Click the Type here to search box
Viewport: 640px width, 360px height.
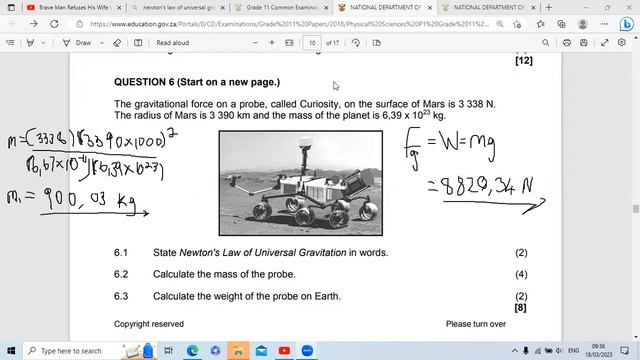(89, 351)
